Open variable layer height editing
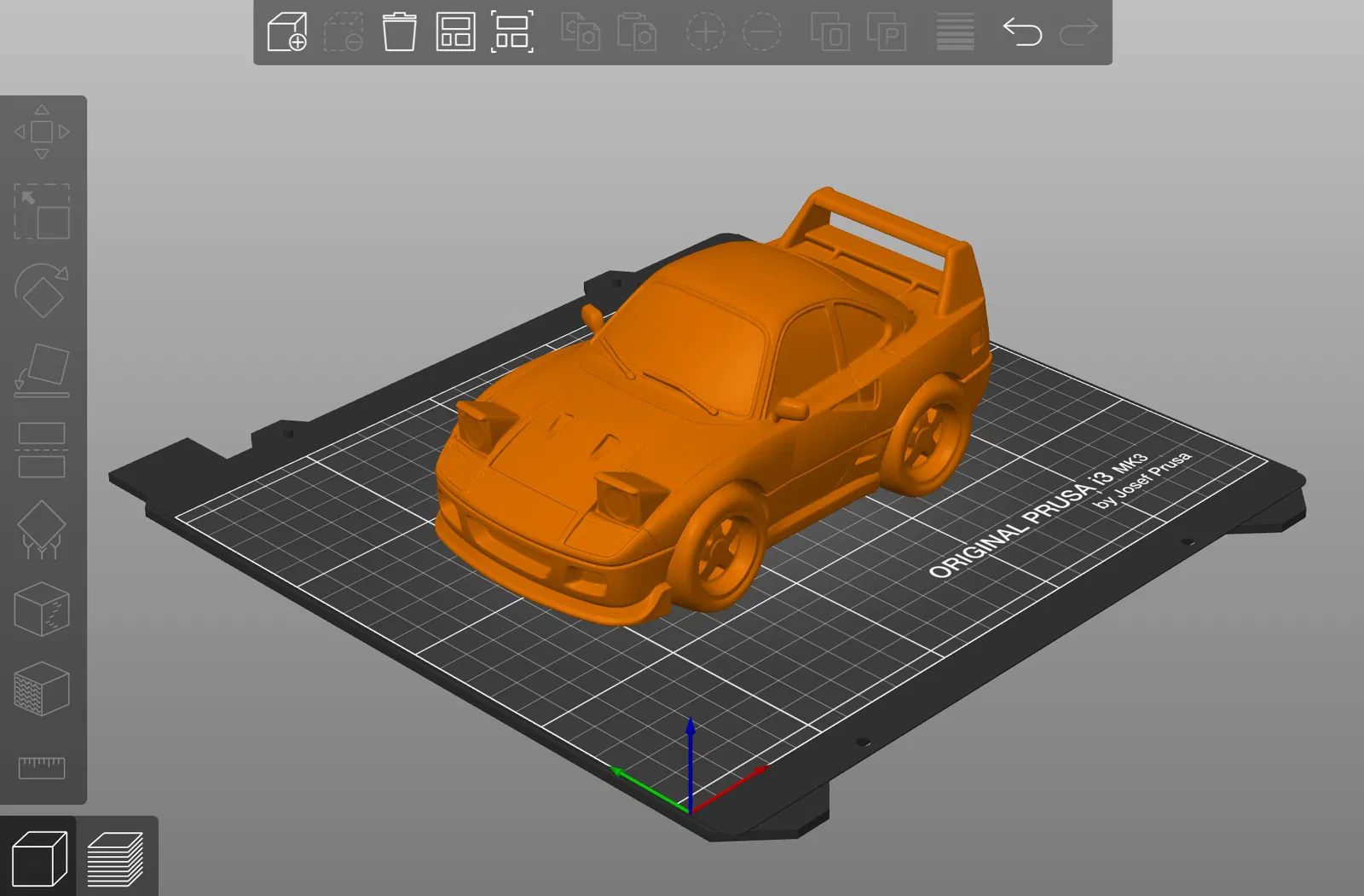This screenshot has width=1364, height=896. coord(955,32)
